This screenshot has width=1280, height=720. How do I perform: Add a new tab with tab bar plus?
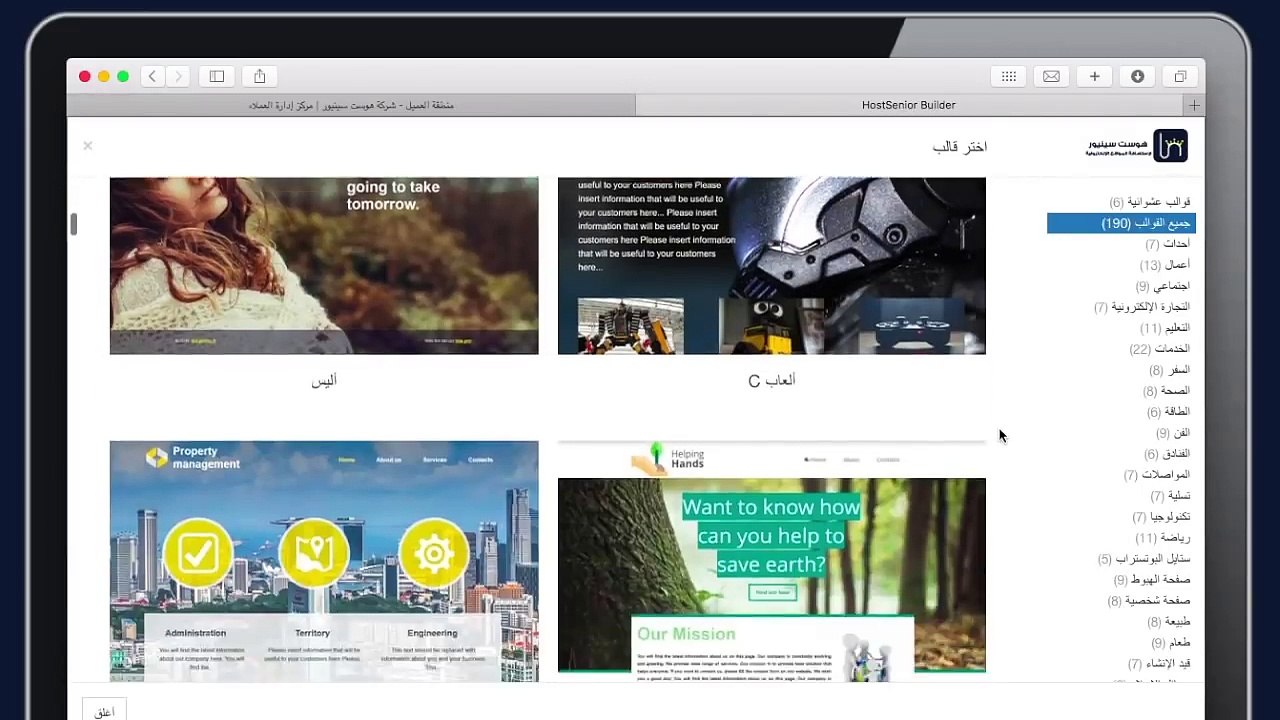(x=1194, y=105)
